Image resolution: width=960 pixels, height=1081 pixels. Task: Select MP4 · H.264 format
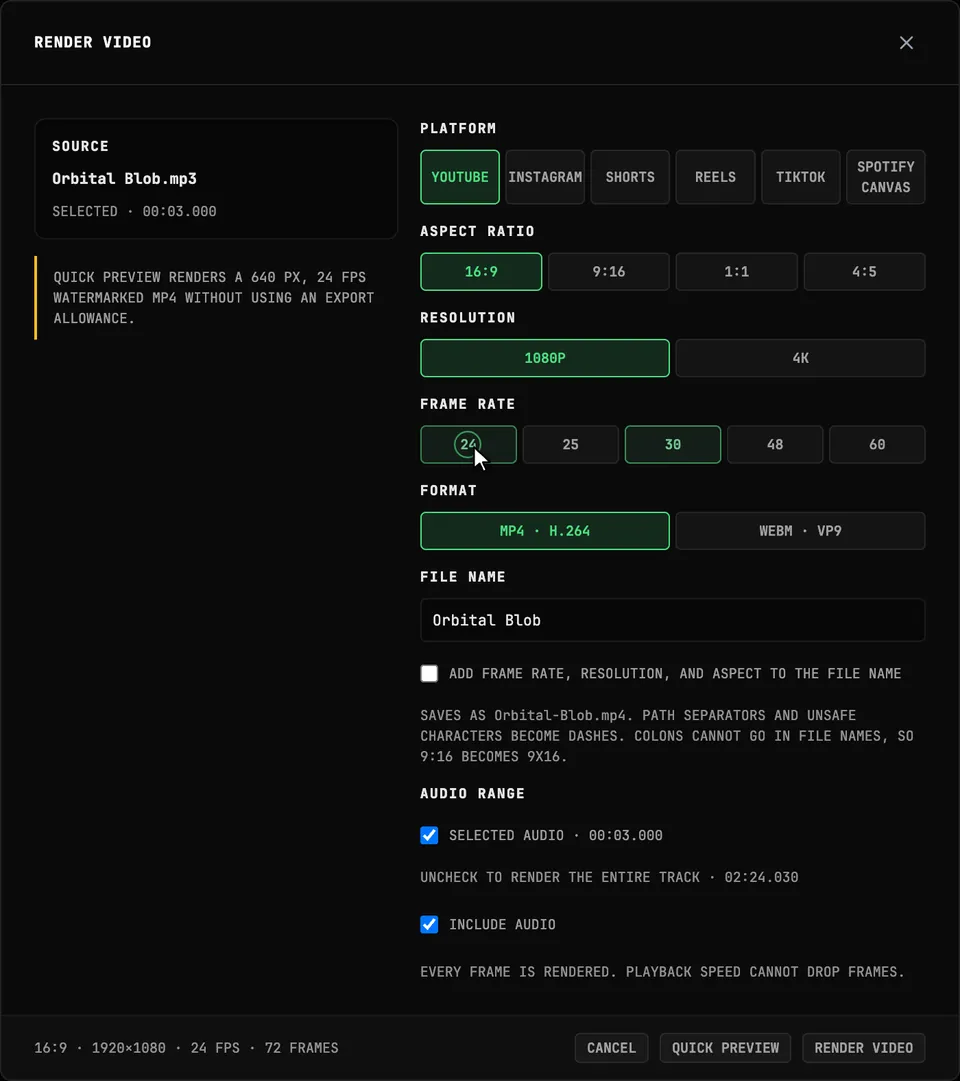(x=545, y=531)
